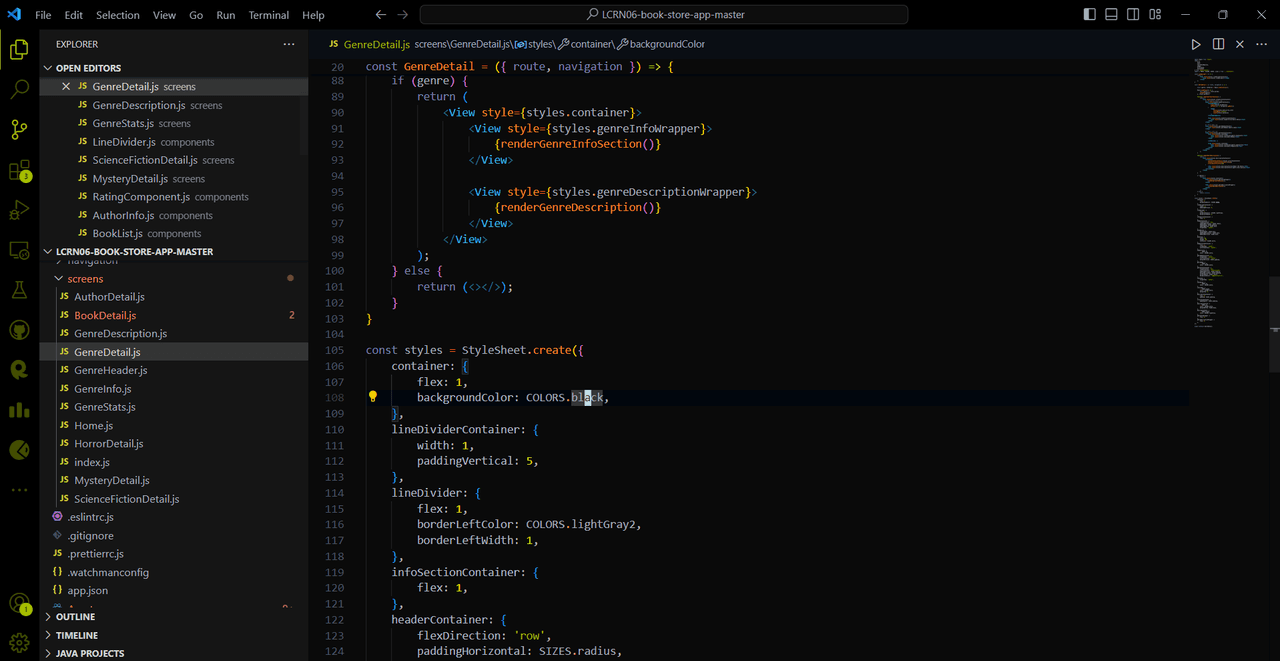Open the Source Control view
This screenshot has width=1280, height=661.
click(19, 130)
